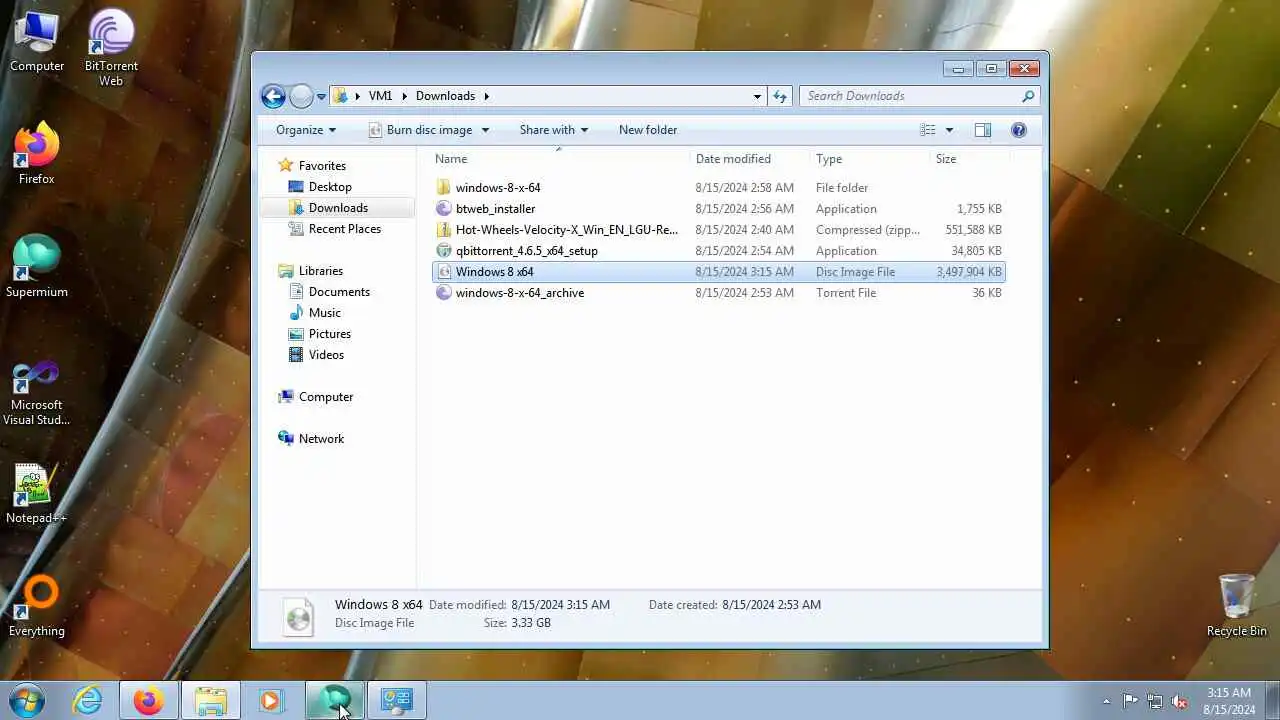Open the control panel taskbar item
Image resolution: width=1280 pixels, height=720 pixels.
[396, 700]
